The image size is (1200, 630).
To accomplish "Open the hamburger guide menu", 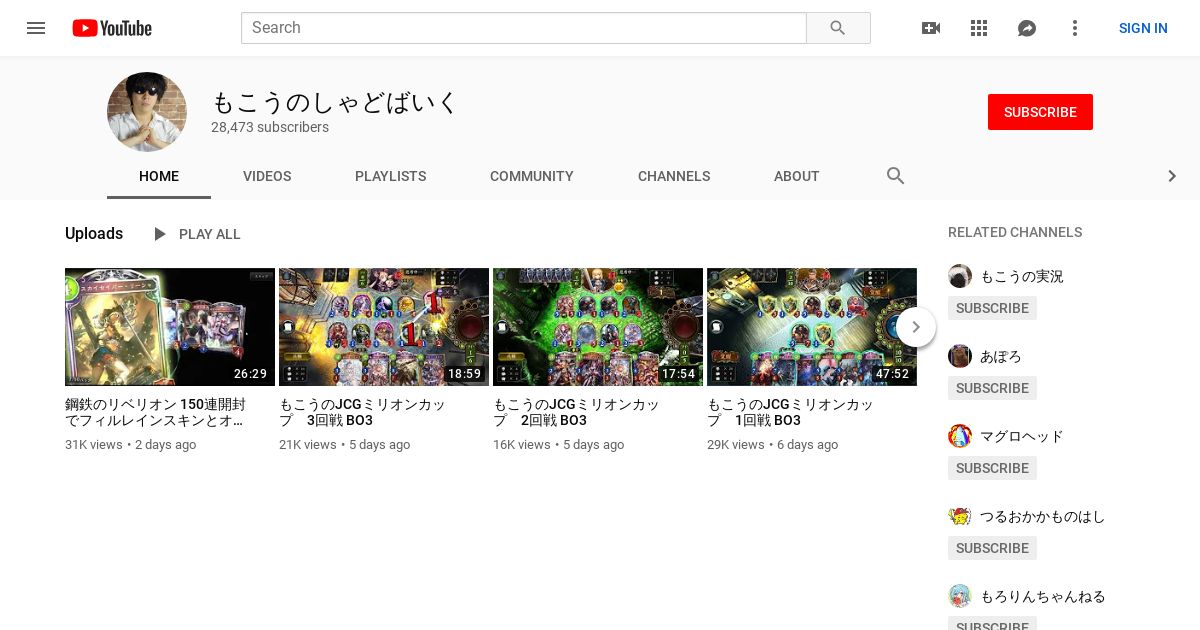I will pyautogui.click(x=36, y=28).
